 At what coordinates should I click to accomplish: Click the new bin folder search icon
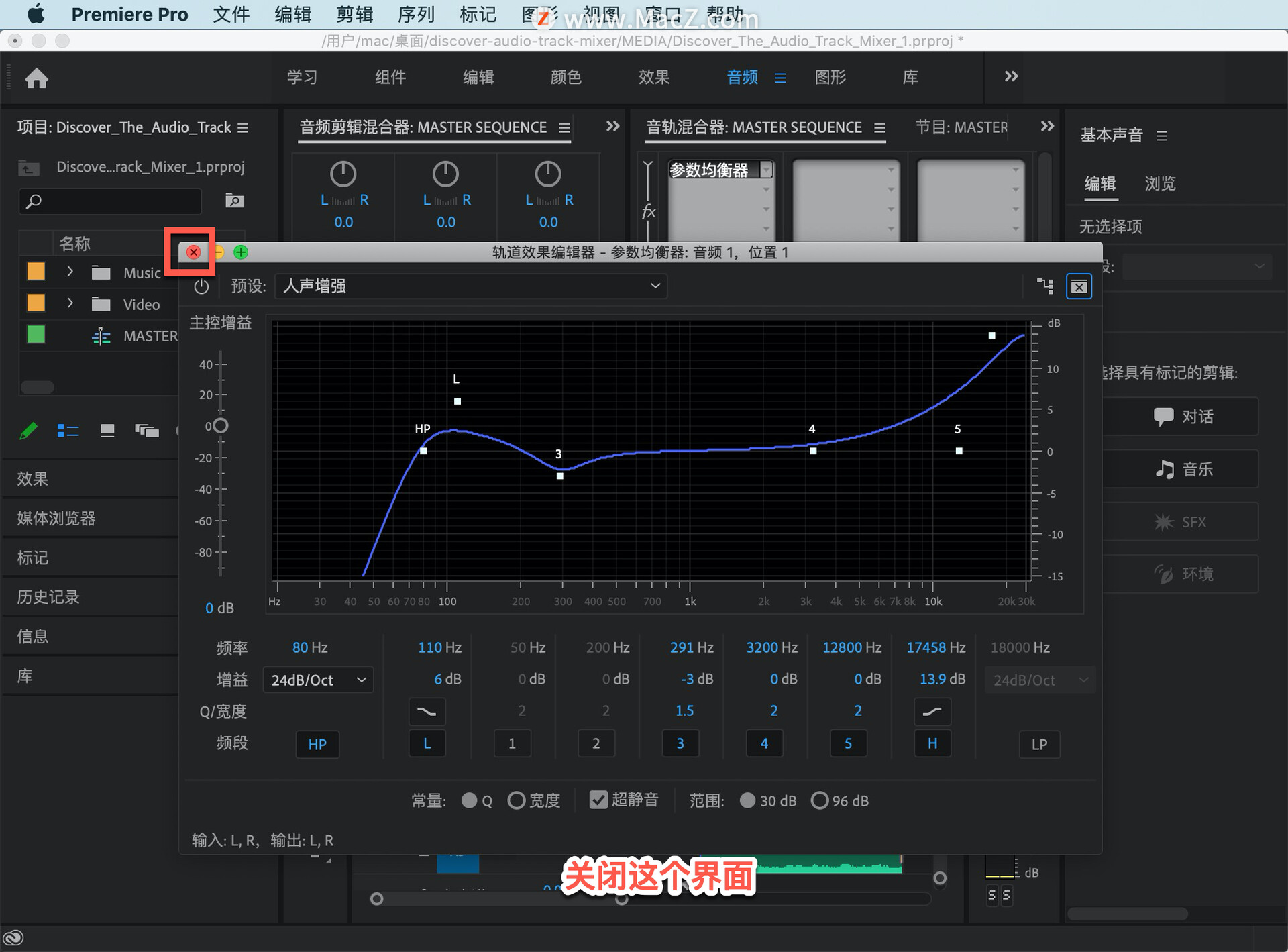(x=234, y=201)
